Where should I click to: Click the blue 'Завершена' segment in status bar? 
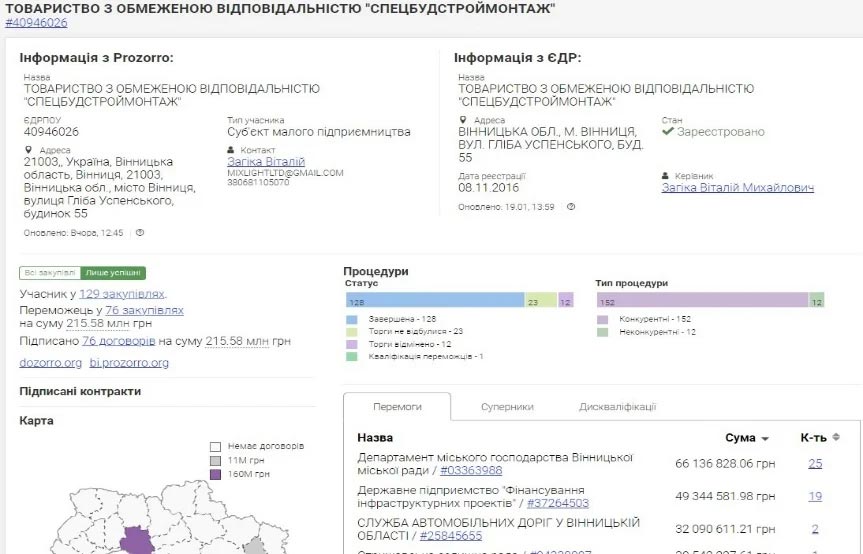(434, 300)
